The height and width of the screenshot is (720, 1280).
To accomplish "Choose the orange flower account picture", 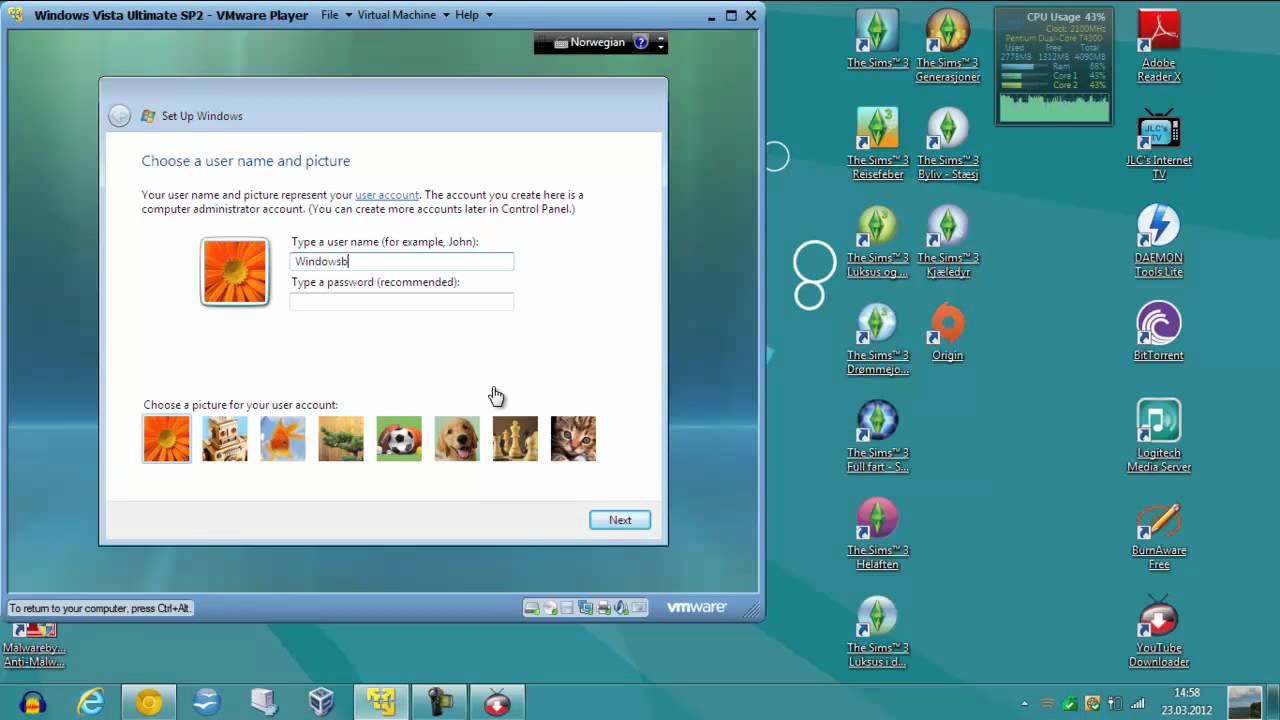I will click(x=166, y=439).
